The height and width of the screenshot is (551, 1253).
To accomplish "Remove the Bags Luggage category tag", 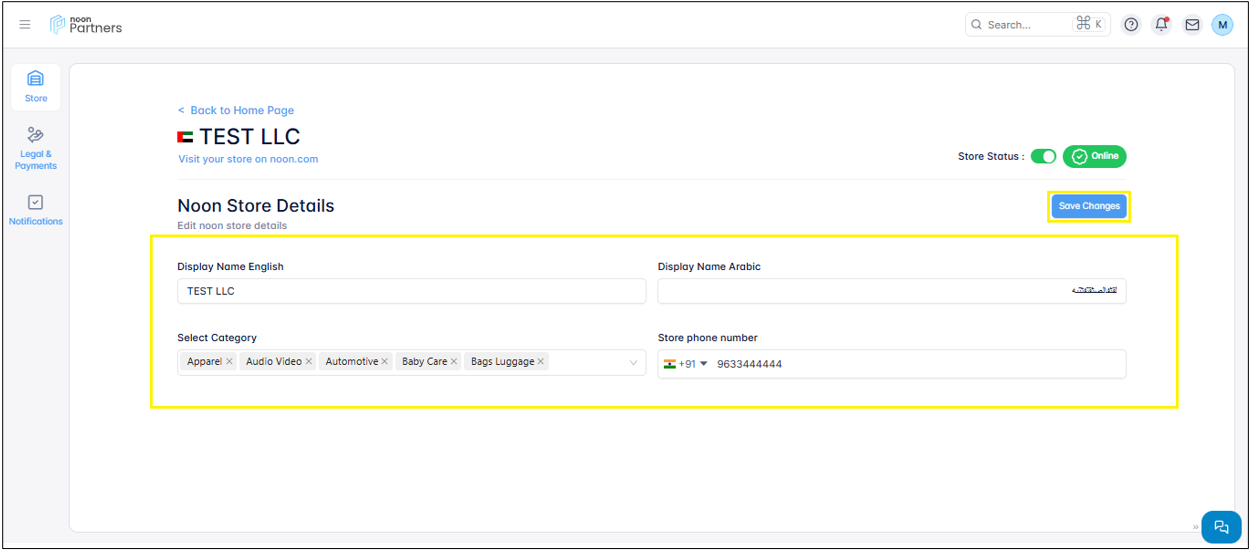I will [541, 362].
